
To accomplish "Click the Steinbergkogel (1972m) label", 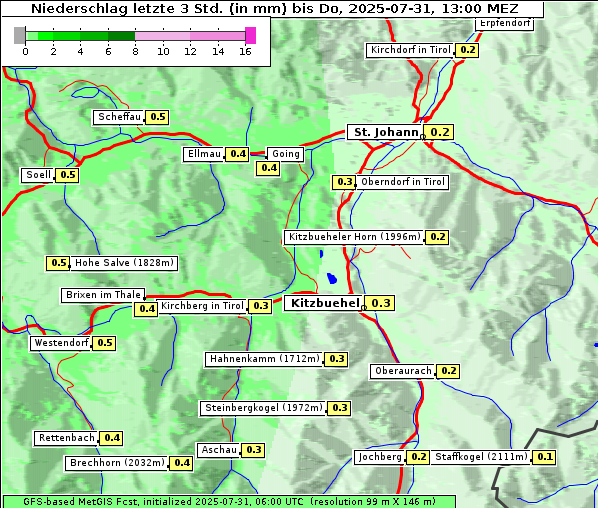I will click(x=264, y=408).
